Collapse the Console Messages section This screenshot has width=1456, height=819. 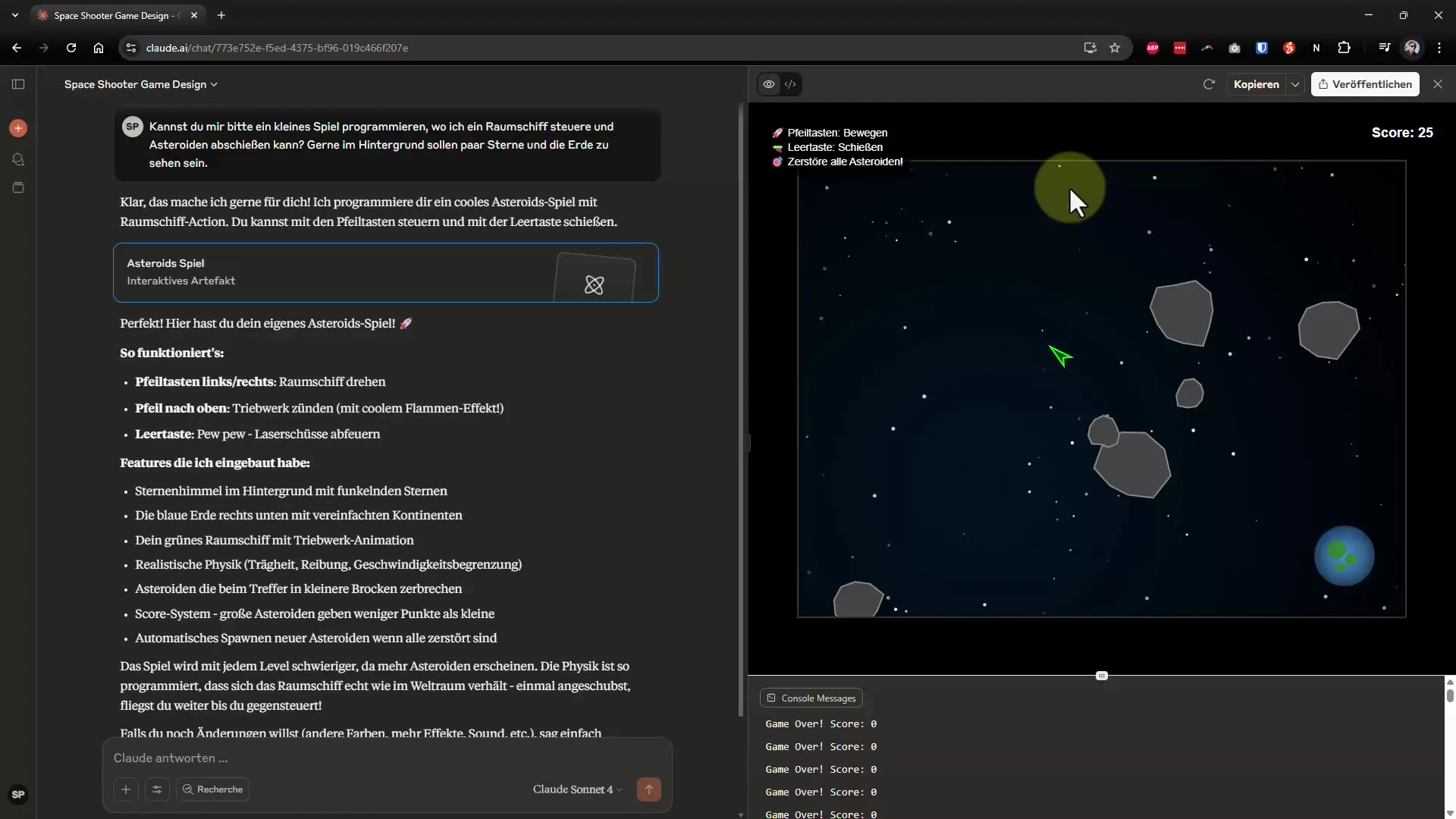(x=811, y=698)
